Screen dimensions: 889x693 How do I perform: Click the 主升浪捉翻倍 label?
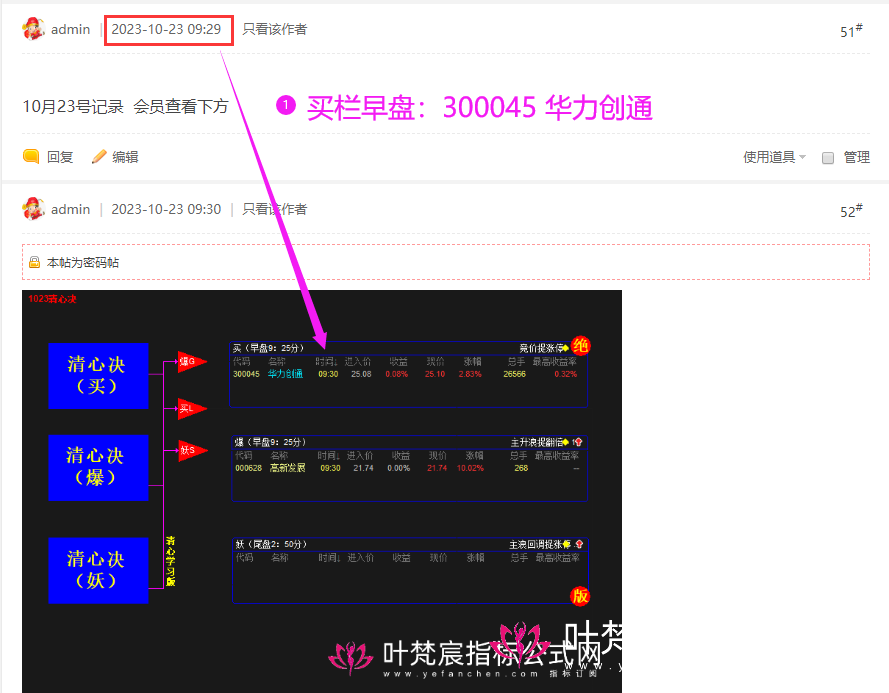[537, 442]
